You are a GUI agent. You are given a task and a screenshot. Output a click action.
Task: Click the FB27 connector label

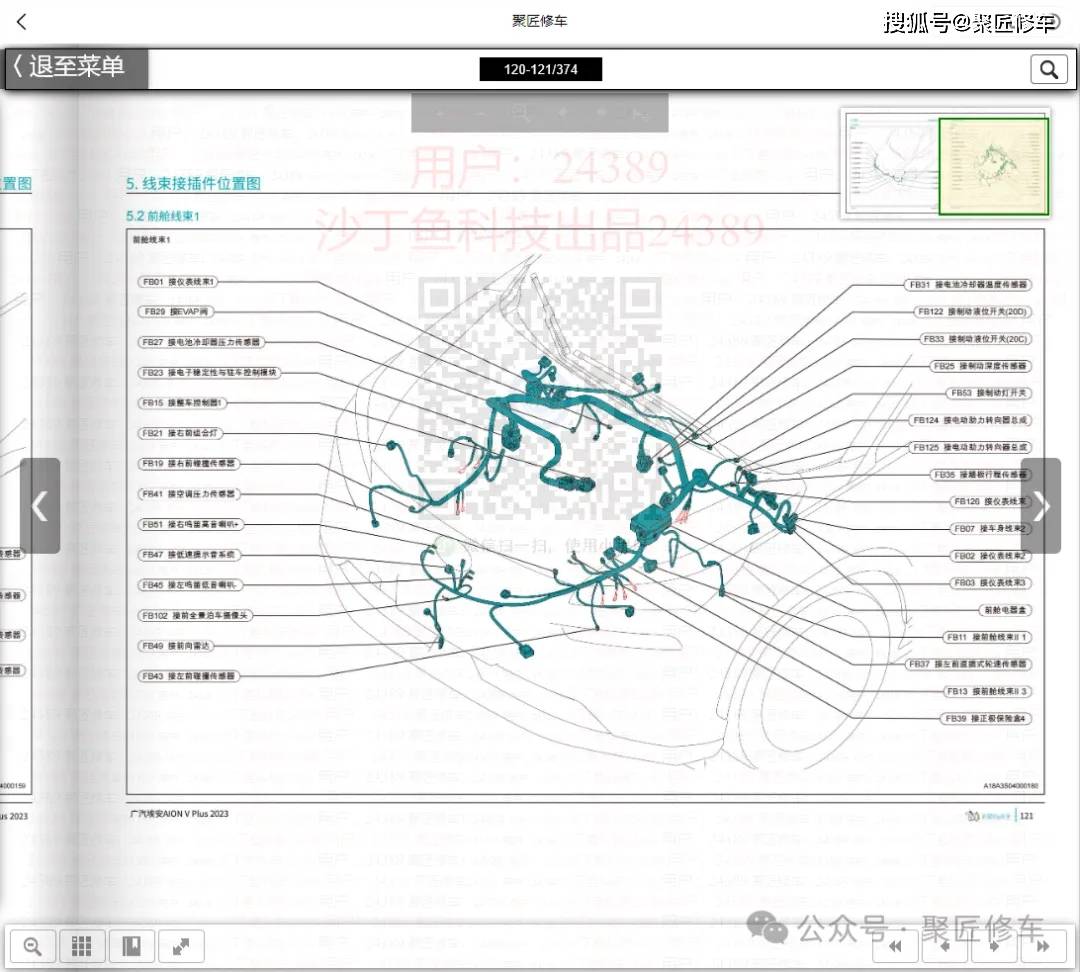[201, 342]
